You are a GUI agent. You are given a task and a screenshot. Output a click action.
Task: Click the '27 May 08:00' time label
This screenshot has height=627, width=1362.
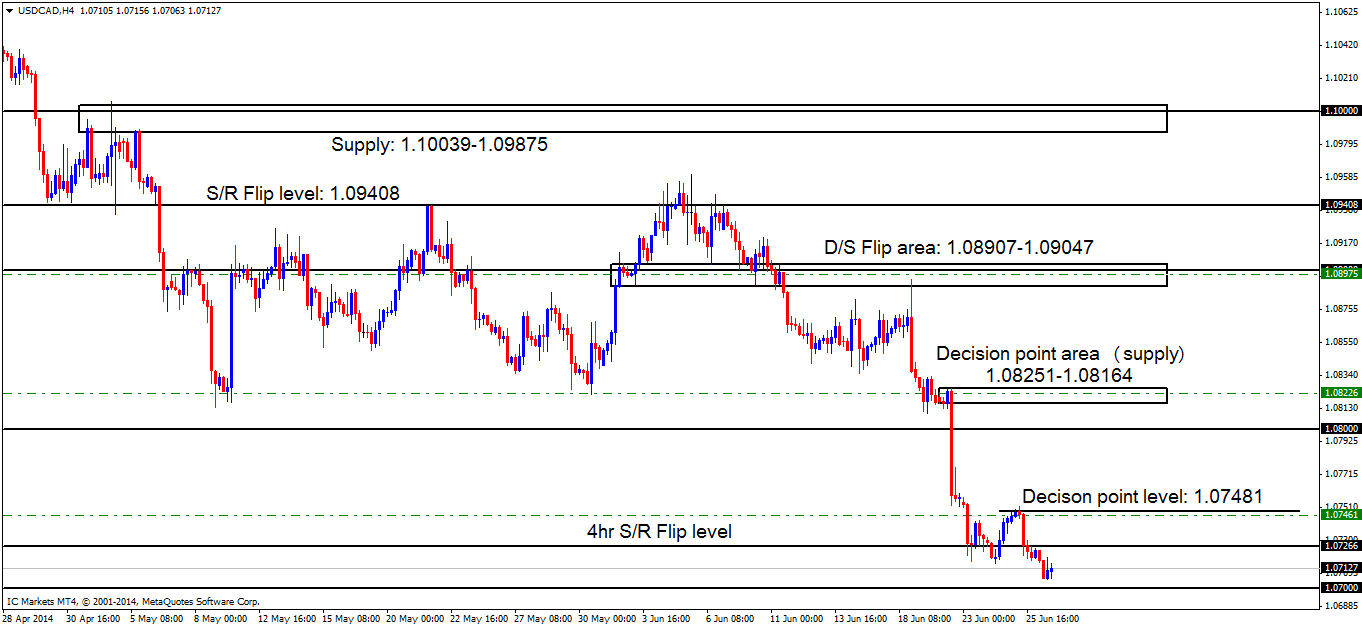(x=543, y=619)
